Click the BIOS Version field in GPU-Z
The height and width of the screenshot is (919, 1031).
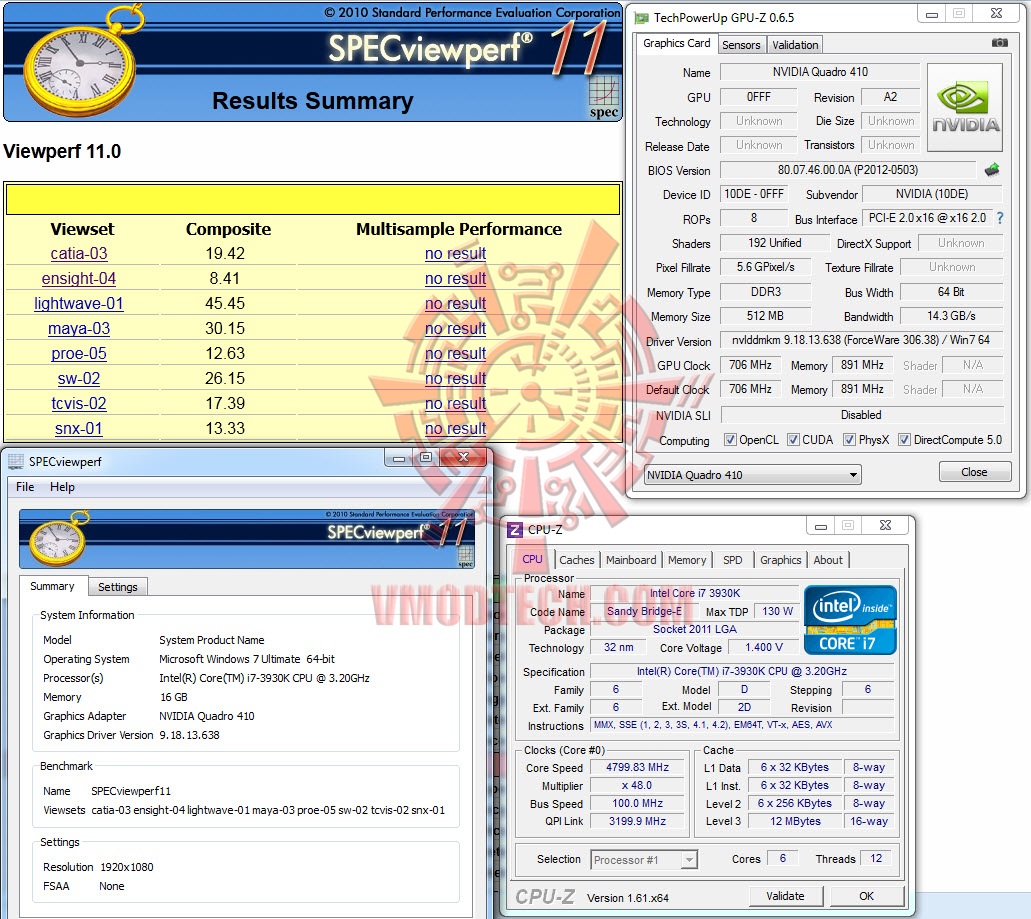point(848,170)
